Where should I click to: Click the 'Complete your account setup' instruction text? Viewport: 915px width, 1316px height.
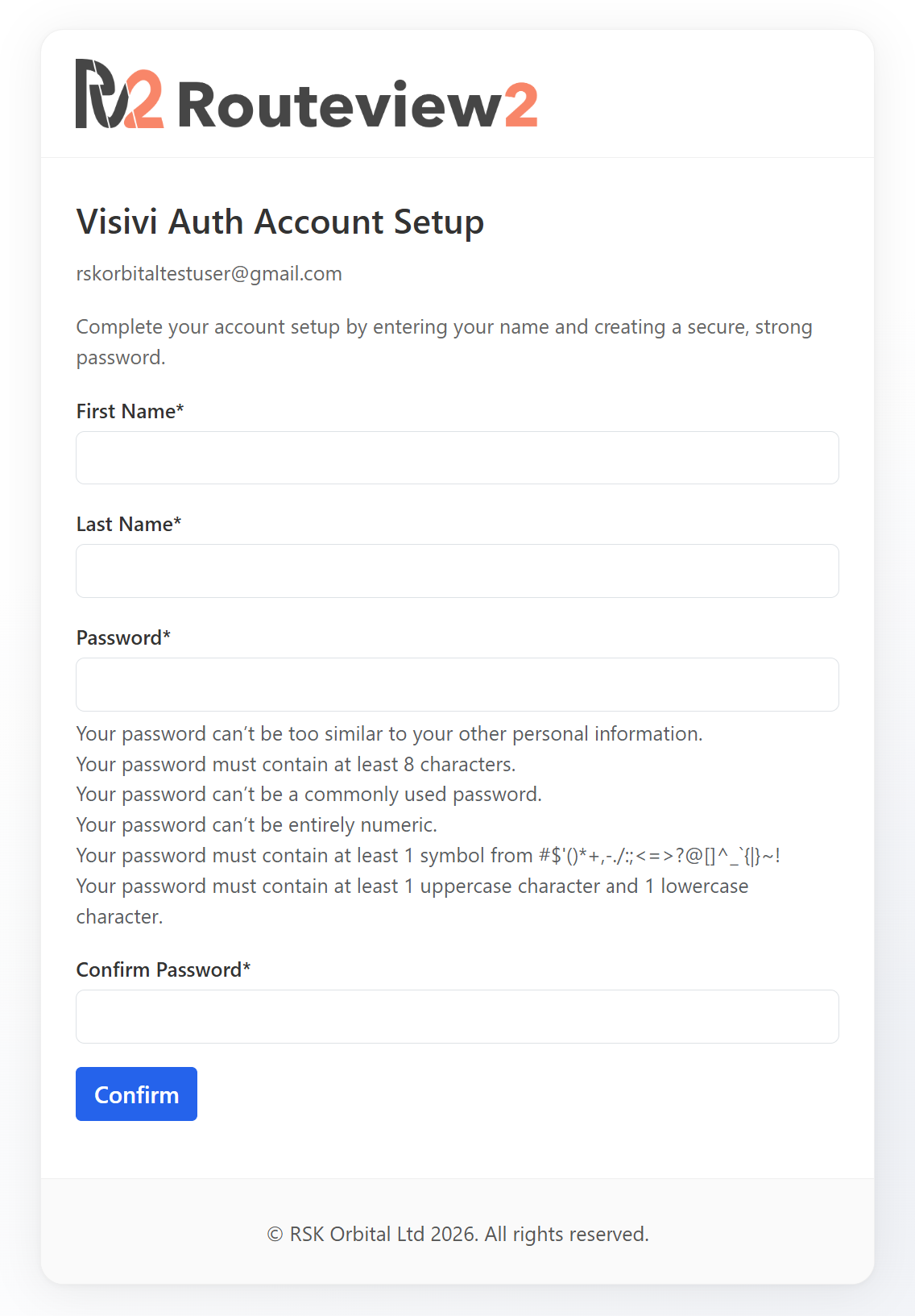pyautogui.click(x=445, y=342)
